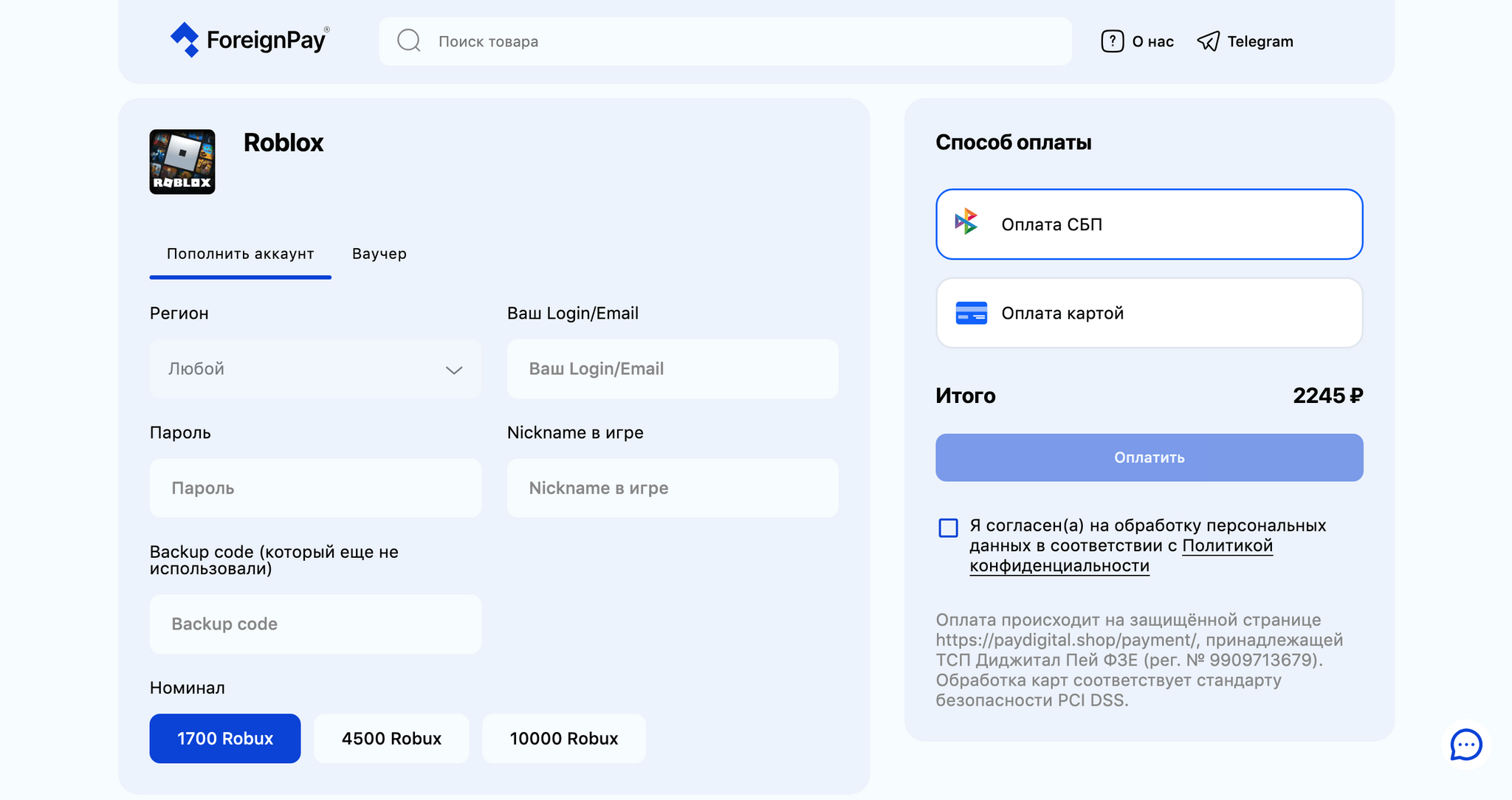Switch to the Ваучер tab

click(379, 254)
